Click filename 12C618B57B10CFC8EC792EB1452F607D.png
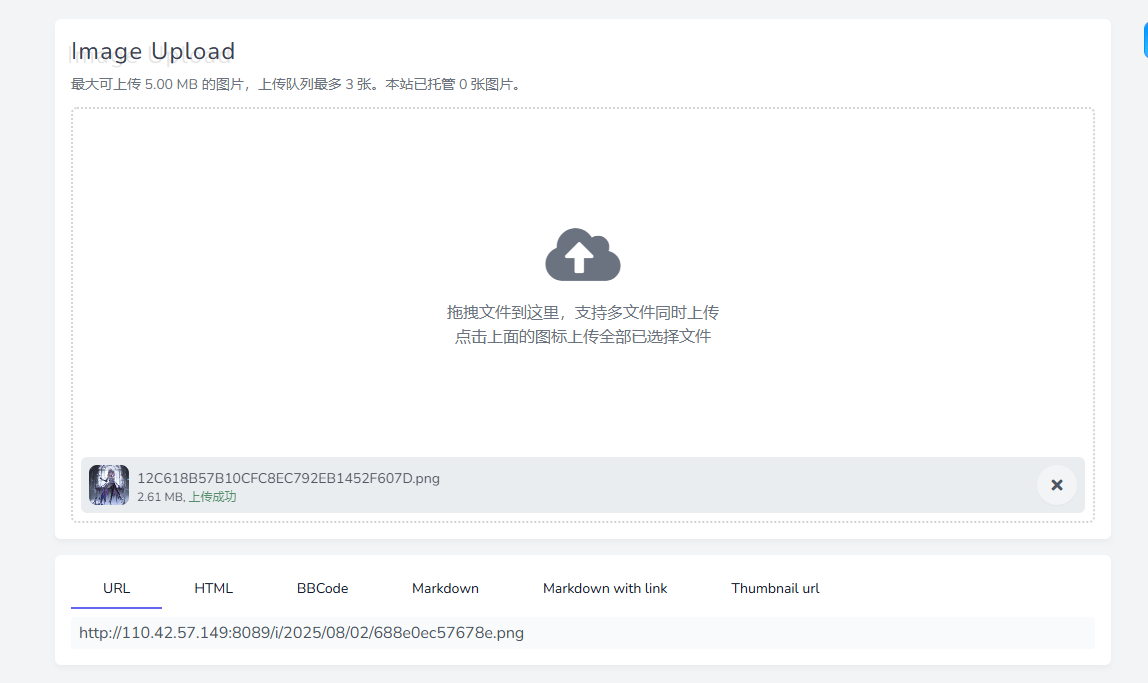The width and height of the screenshot is (1148, 683). coord(288,478)
